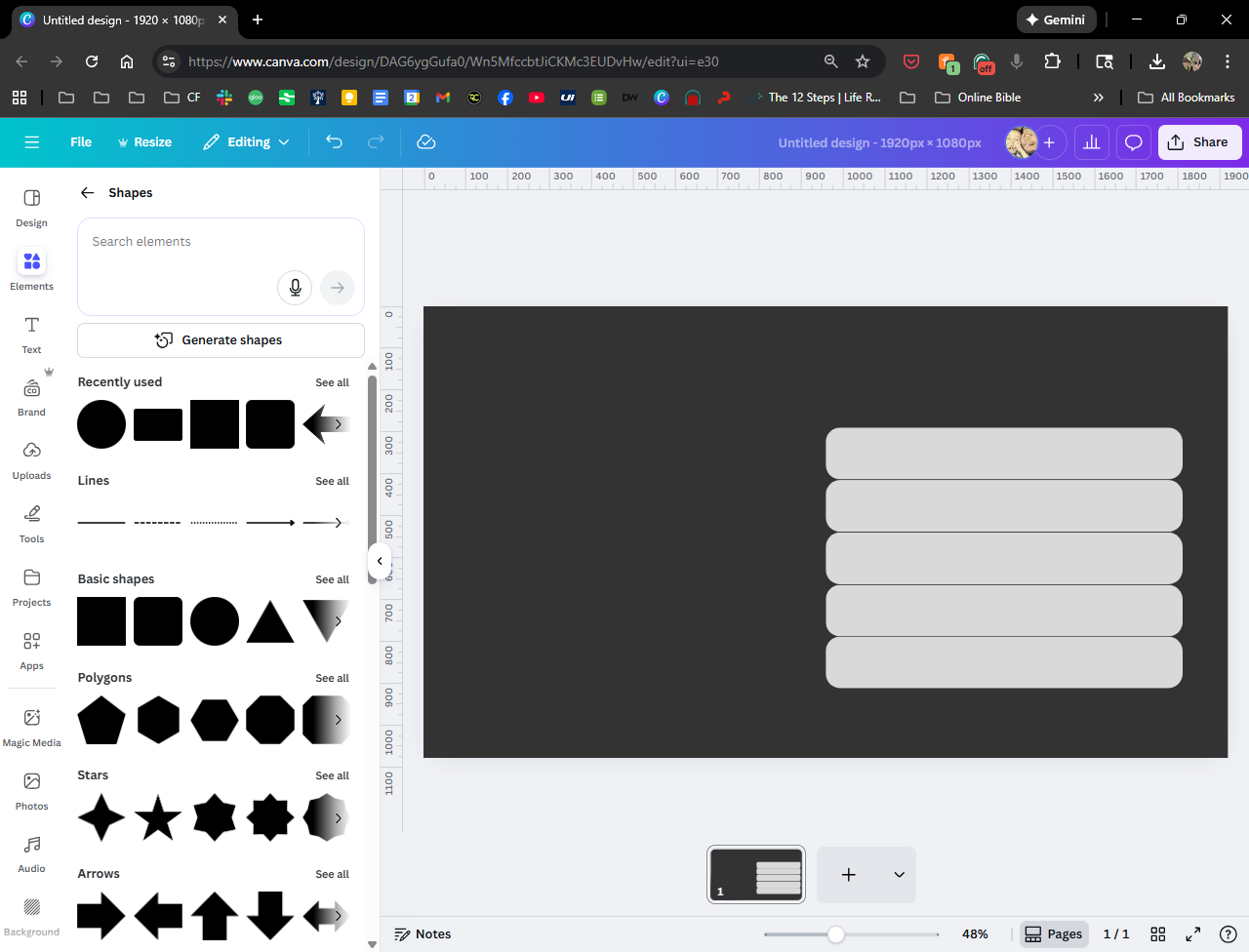The width and height of the screenshot is (1249, 952).
Task: Open the Magic Media app
Action: [31, 727]
